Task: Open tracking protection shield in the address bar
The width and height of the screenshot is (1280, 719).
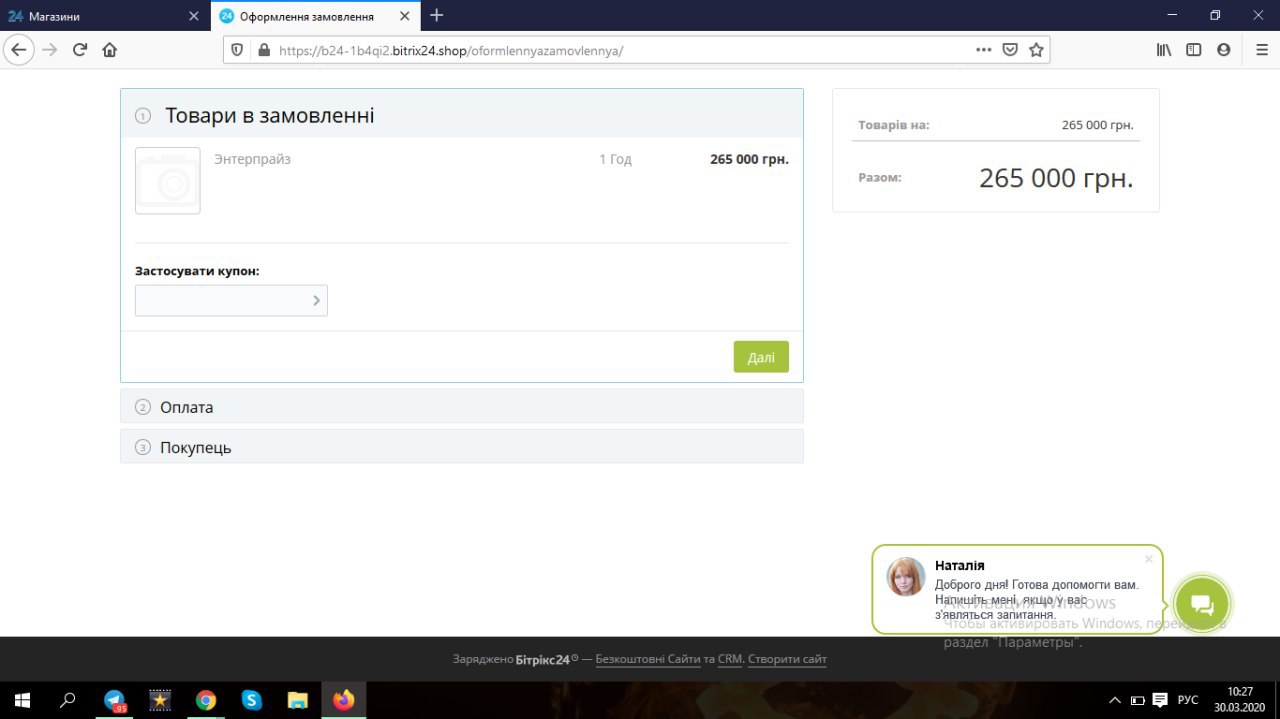Action: pyautogui.click(x=237, y=50)
